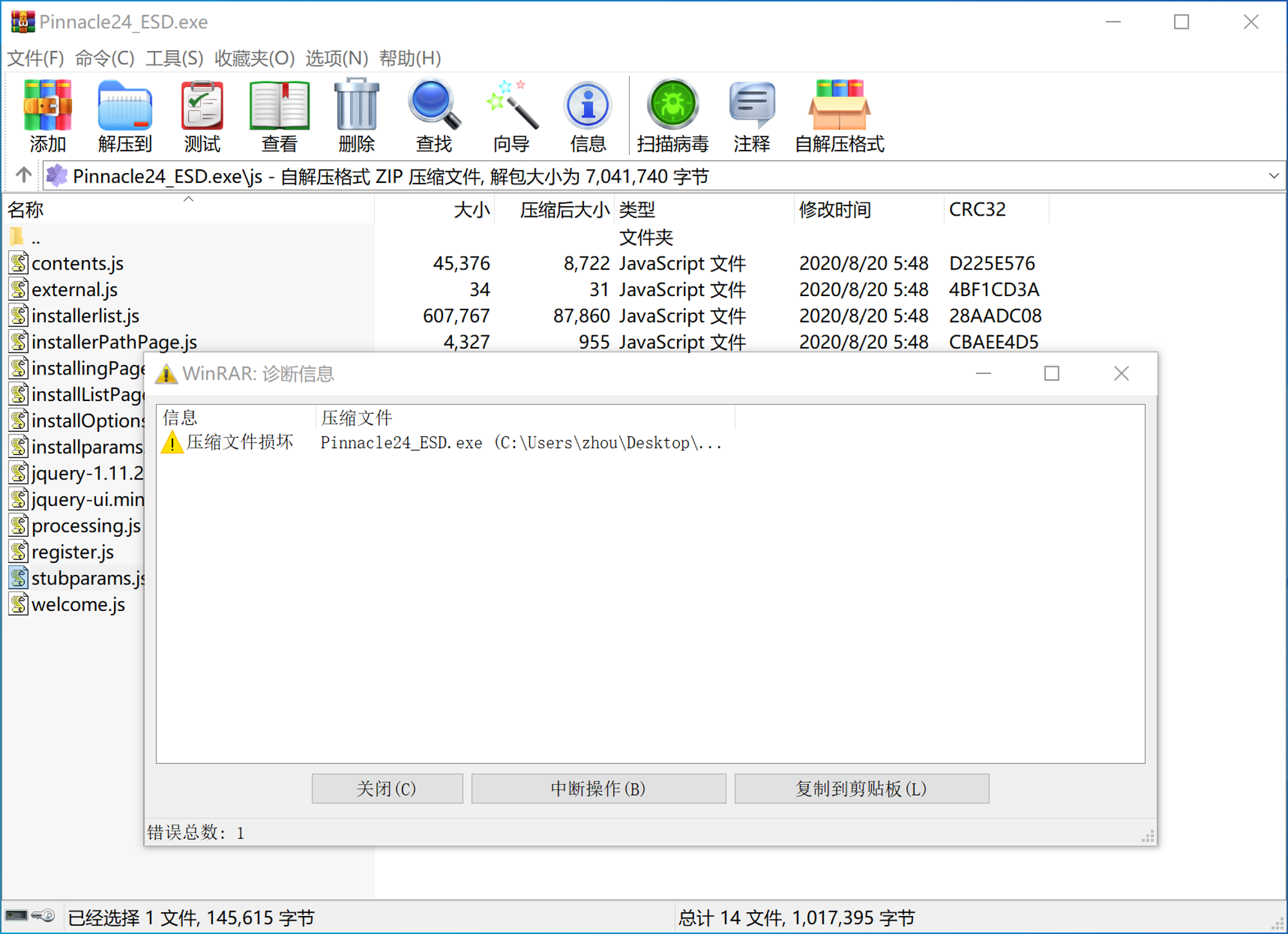Open the 查看 (View) book icon
The height and width of the screenshot is (934, 1288).
[x=279, y=106]
